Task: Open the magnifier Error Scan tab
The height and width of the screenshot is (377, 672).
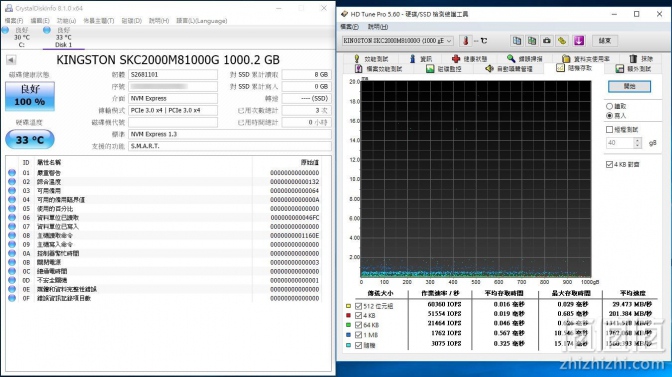Action: [x=524, y=59]
